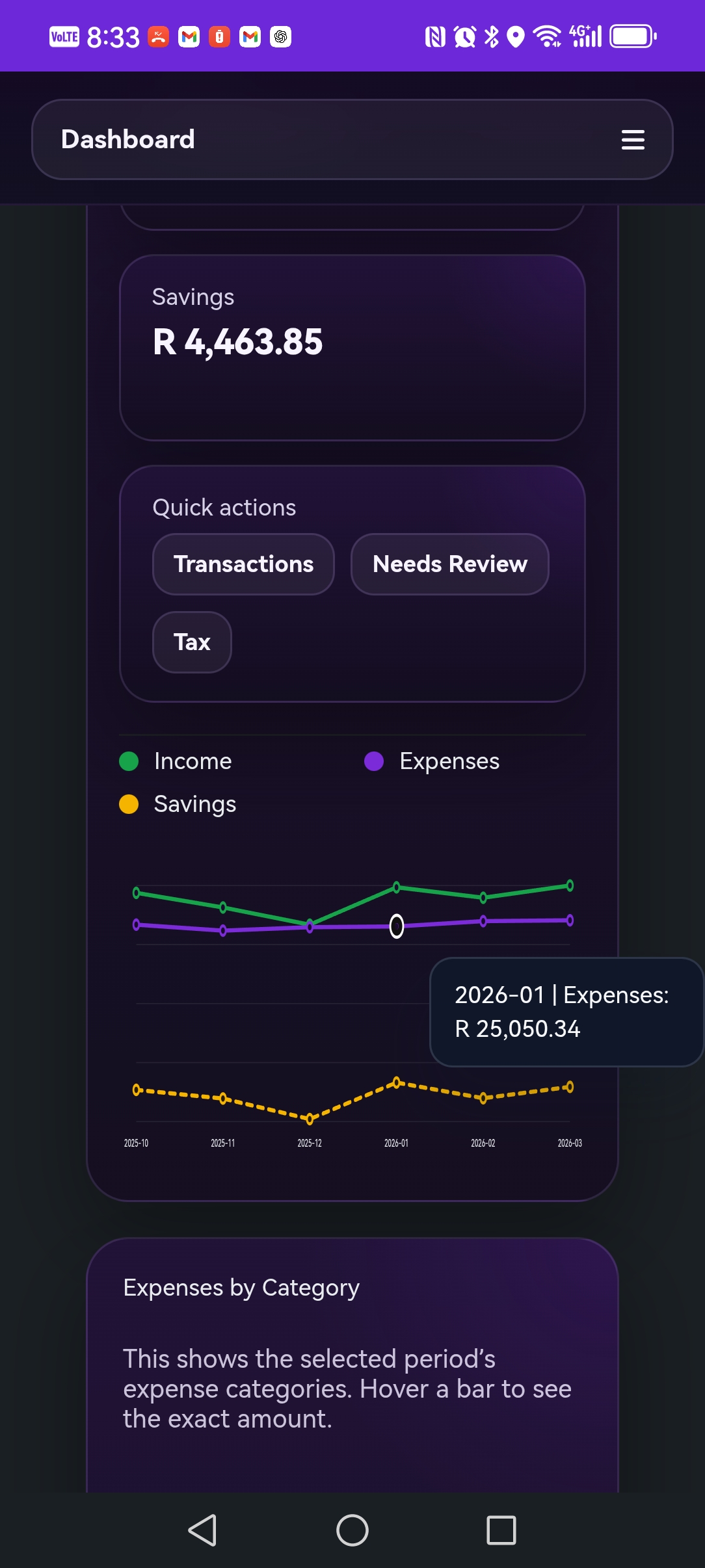This screenshot has height=1568, width=705.
Task: Tap the alarm clock icon in status bar
Action: point(463,35)
